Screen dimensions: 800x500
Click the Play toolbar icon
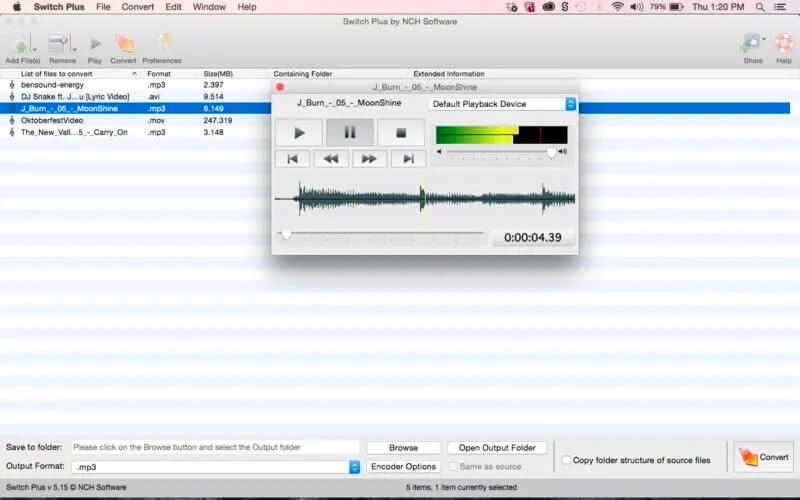(x=95, y=44)
